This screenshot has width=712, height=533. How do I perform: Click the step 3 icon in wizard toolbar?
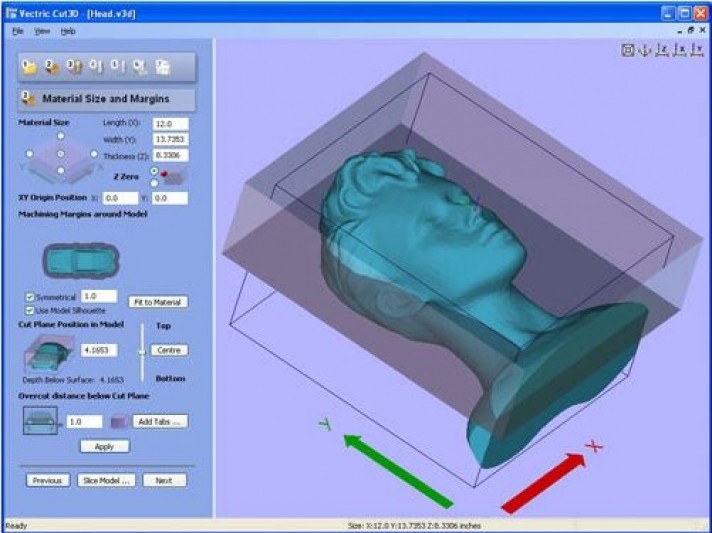pyautogui.click(x=73, y=67)
